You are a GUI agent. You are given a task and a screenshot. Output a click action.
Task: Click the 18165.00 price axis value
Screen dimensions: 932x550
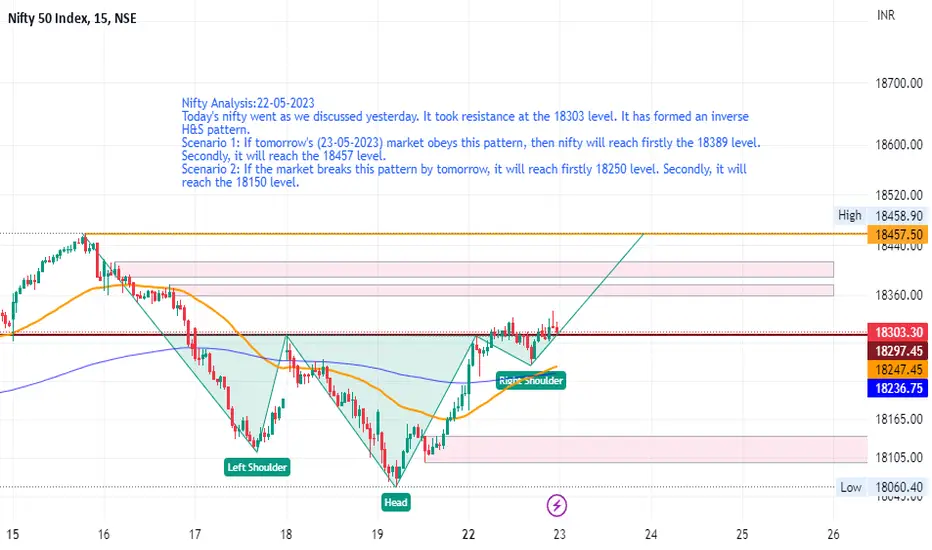tap(899, 419)
